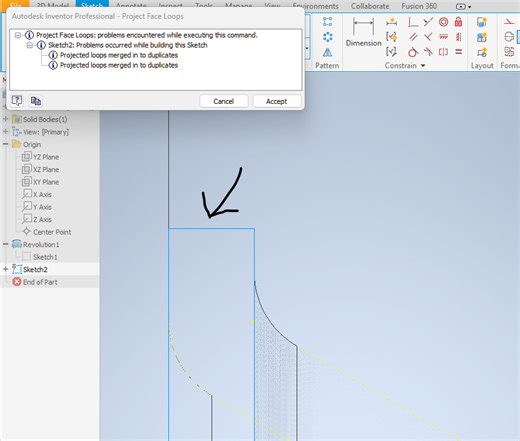Accept the Project Face Loops warning
The height and width of the screenshot is (441, 520).
coord(276,101)
